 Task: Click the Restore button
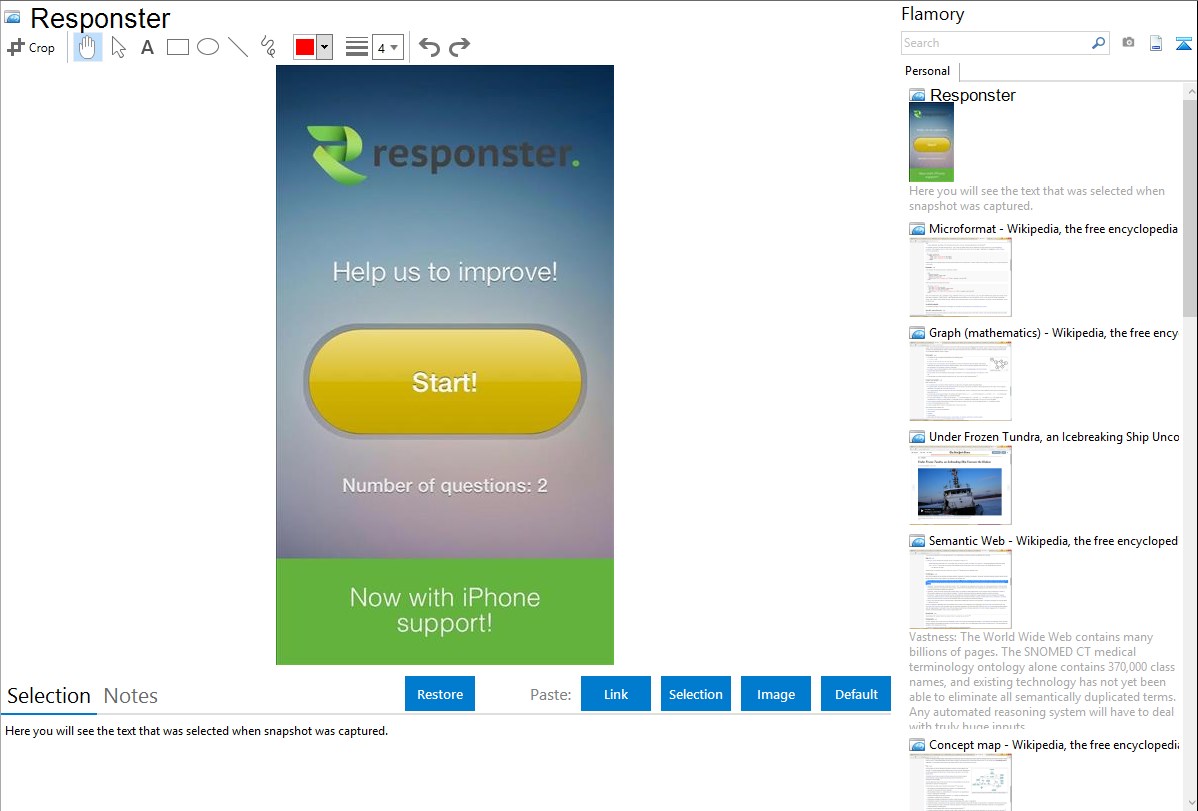click(440, 694)
